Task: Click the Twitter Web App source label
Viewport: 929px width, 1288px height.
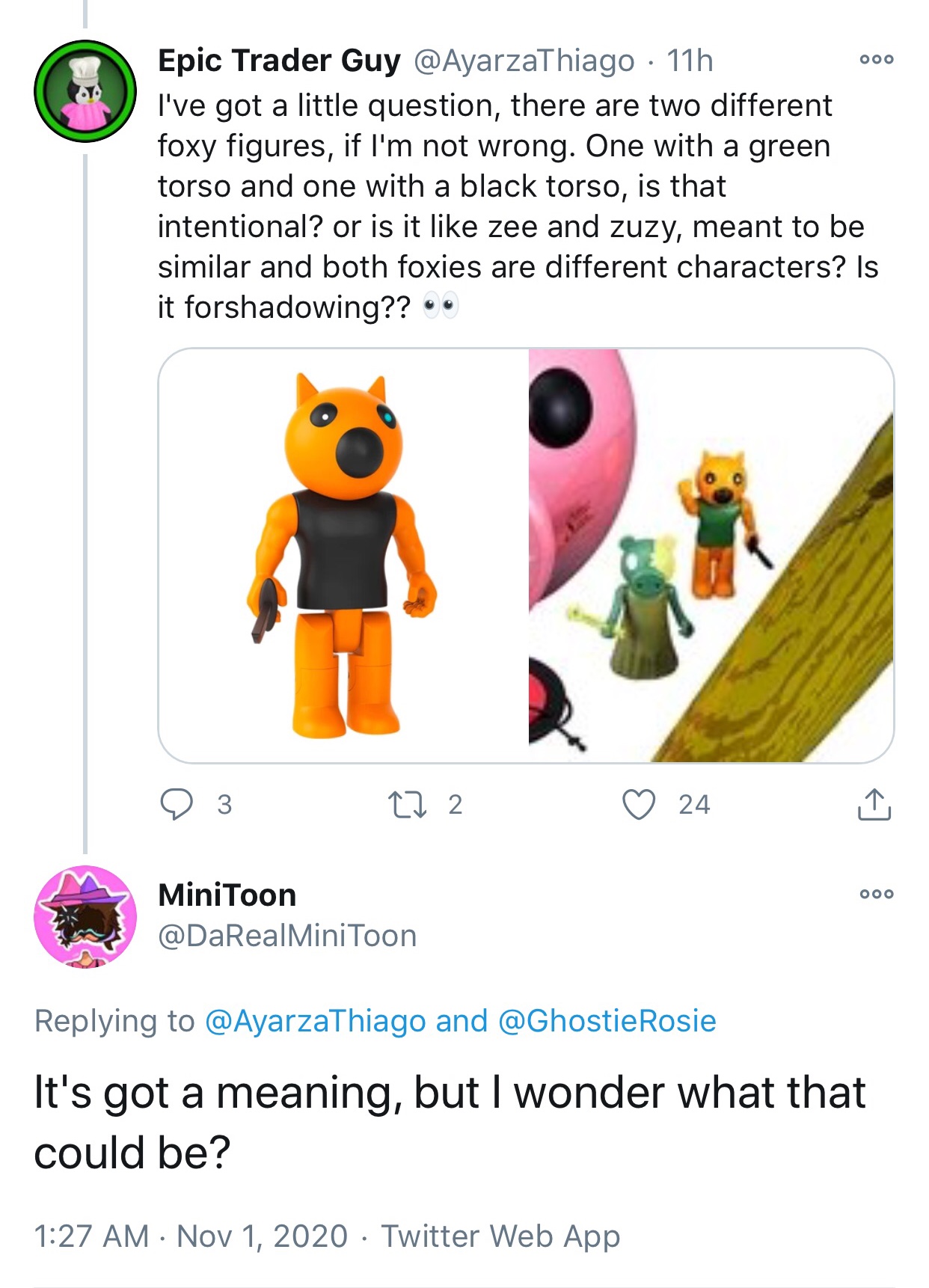Action: (500, 1236)
